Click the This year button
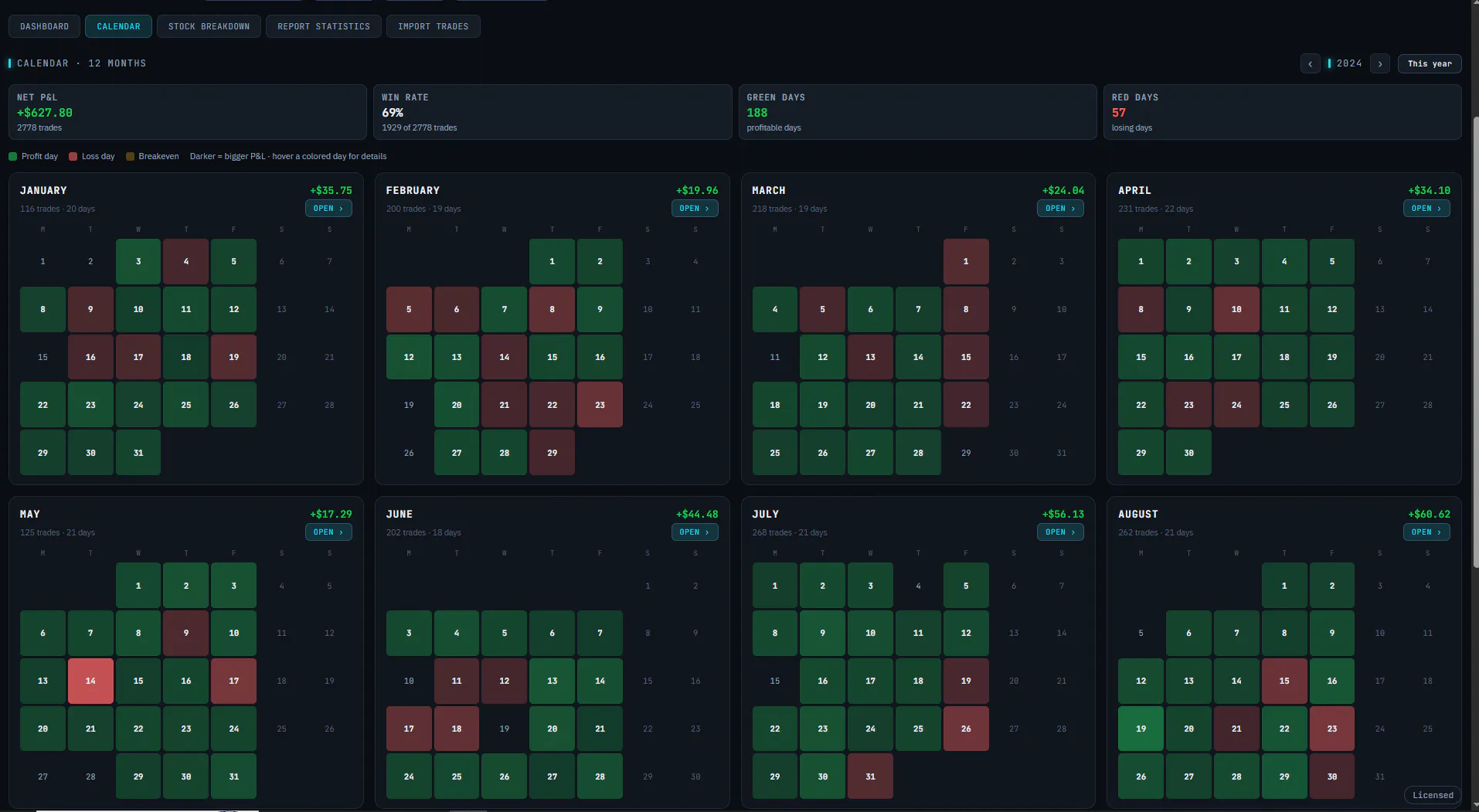Viewport: 1479px width, 812px height. [1430, 63]
